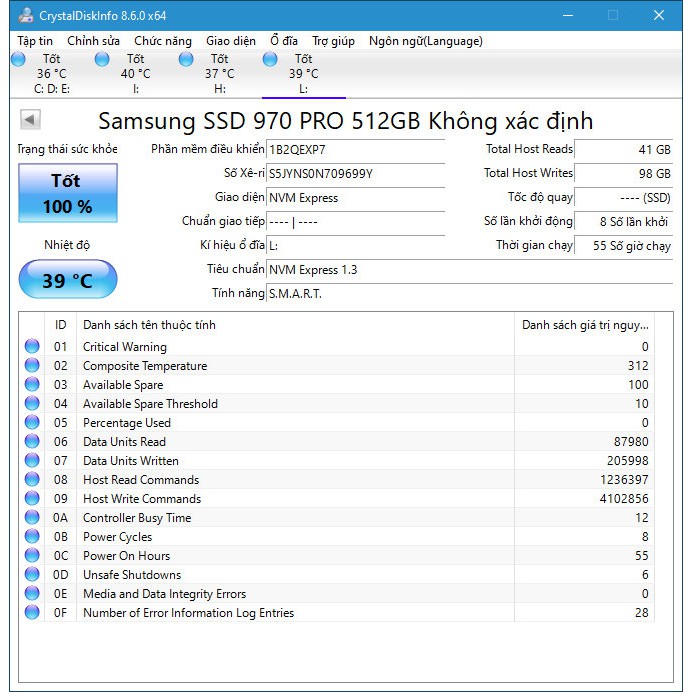The image size is (692, 692).
Task: Select the Unsafe Shutdowns attribute name
Action: [132, 575]
